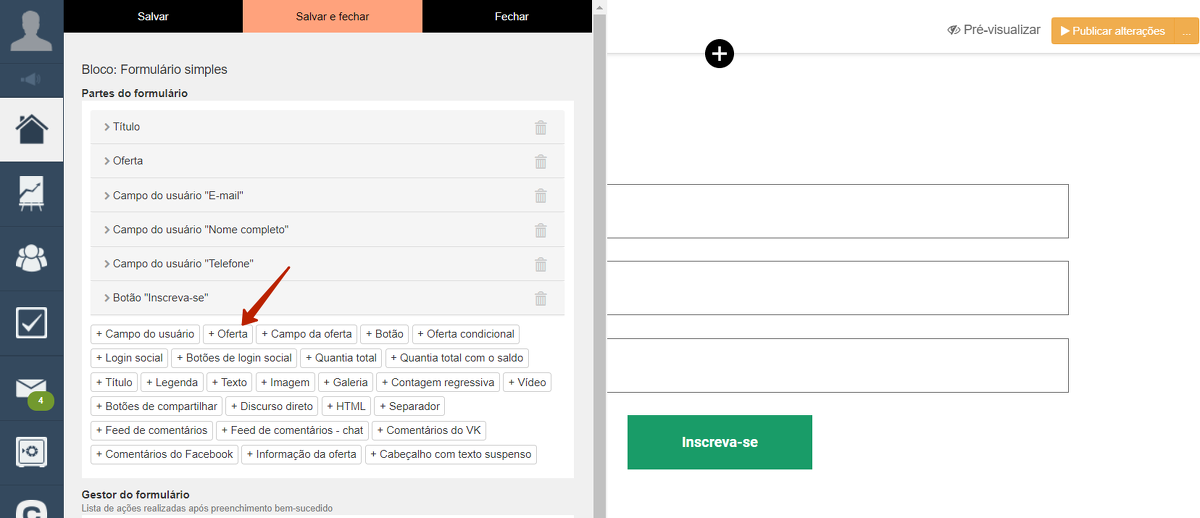This screenshot has height=518, width=1200.
Task: Expand the Botão "Inscreva-se" row
Action: point(160,298)
